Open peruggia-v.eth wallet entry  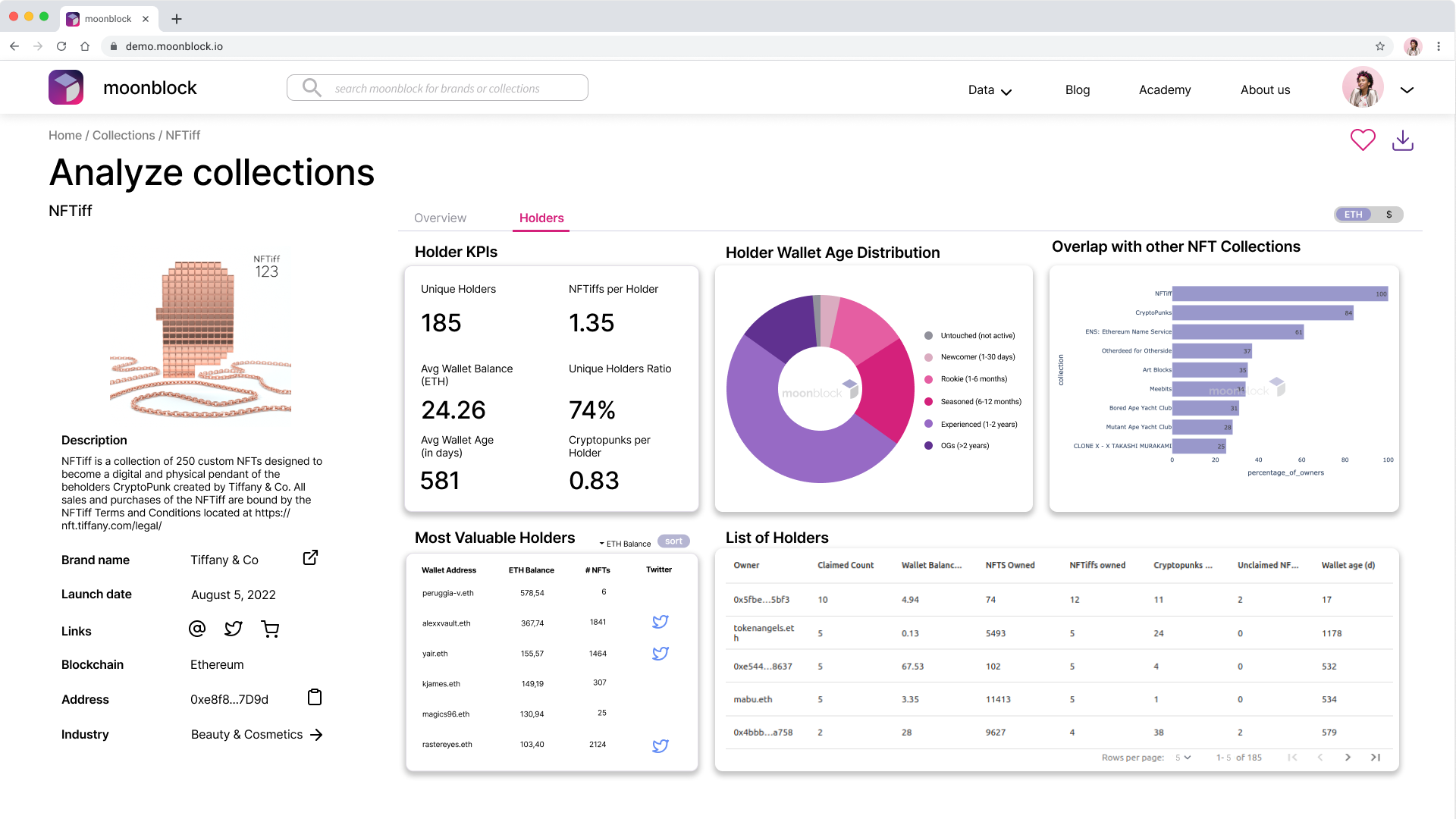coord(447,593)
